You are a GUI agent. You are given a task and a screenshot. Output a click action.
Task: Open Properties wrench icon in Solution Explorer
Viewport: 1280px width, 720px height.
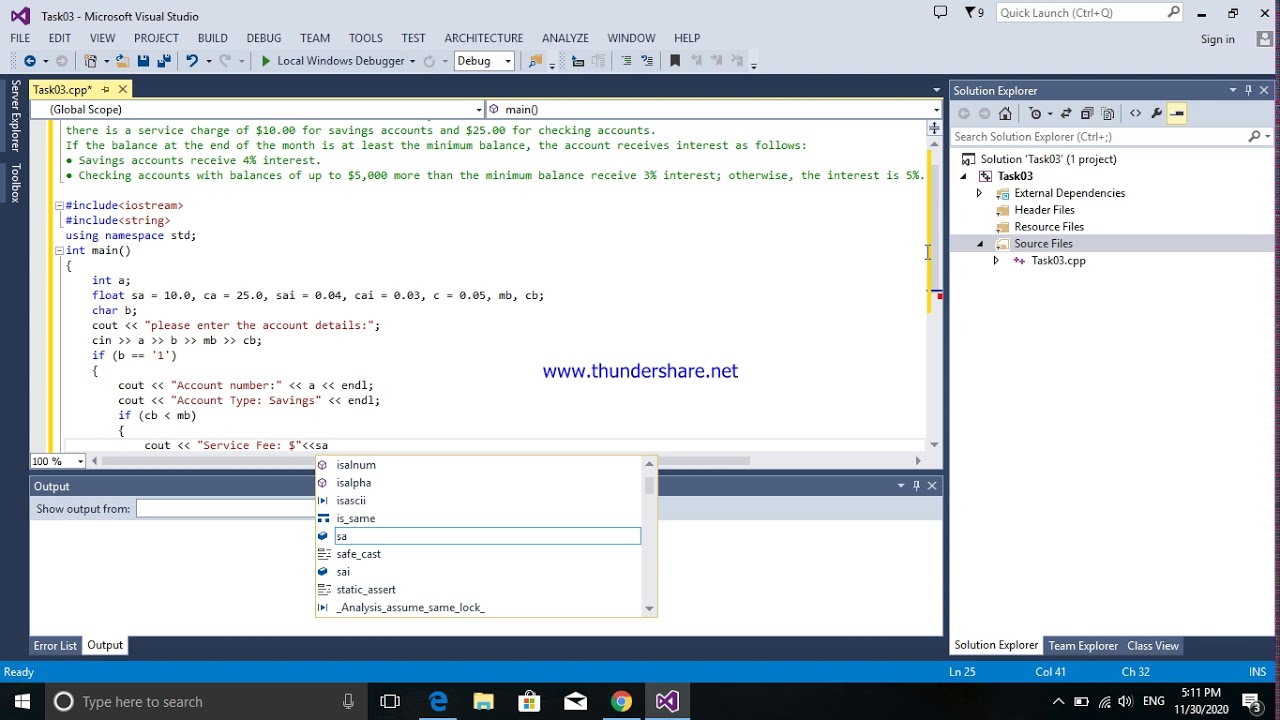pos(1156,113)
